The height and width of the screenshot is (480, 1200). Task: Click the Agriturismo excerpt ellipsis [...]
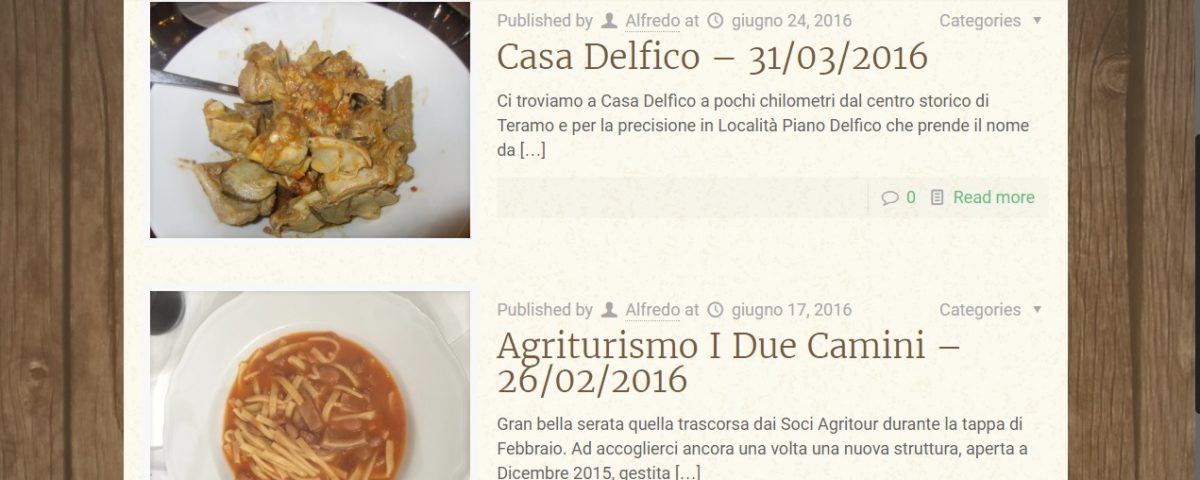tap(688, 472)
